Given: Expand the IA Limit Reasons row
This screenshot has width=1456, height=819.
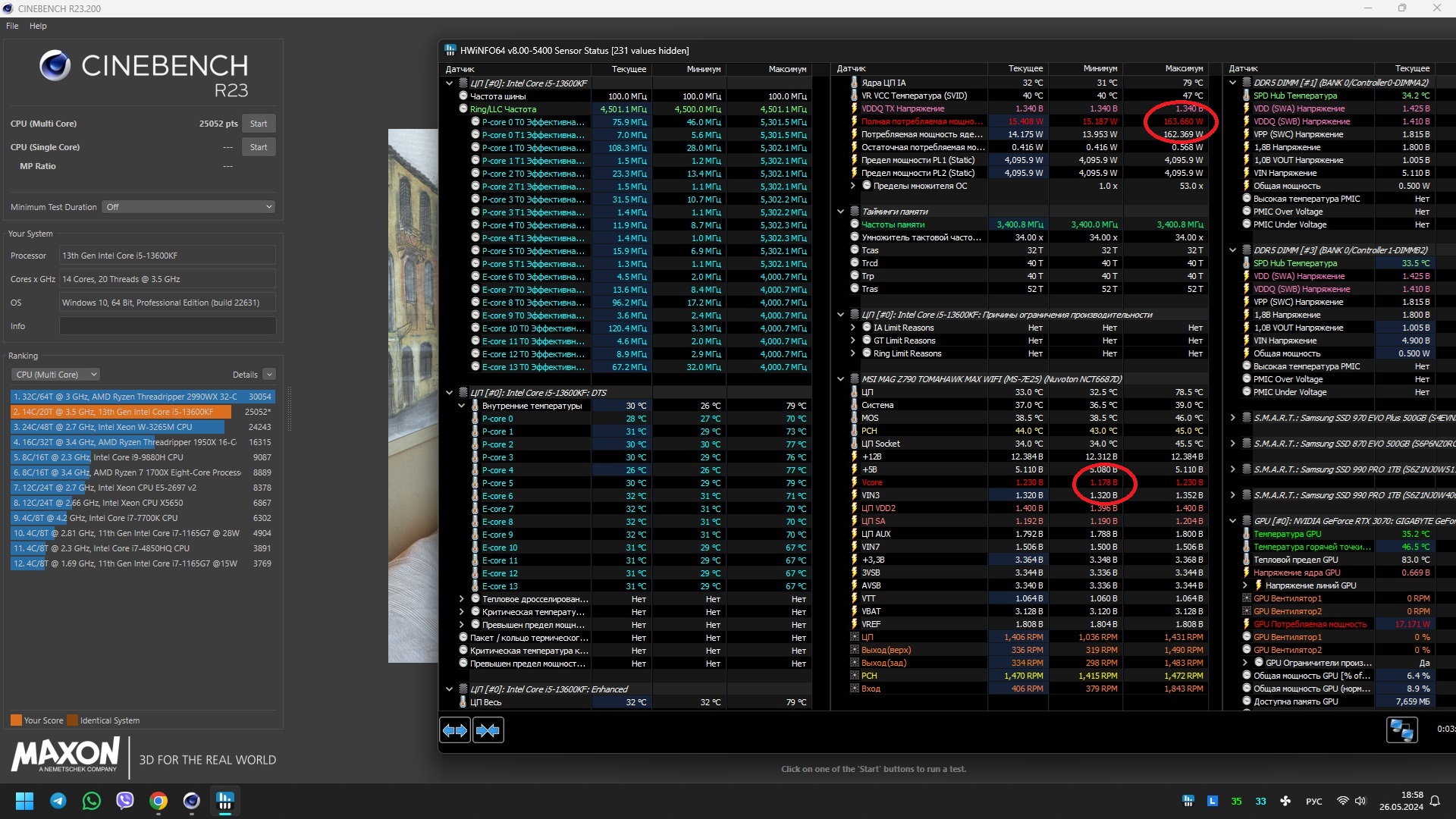Looking at the screenshot, I should (853, 328).
